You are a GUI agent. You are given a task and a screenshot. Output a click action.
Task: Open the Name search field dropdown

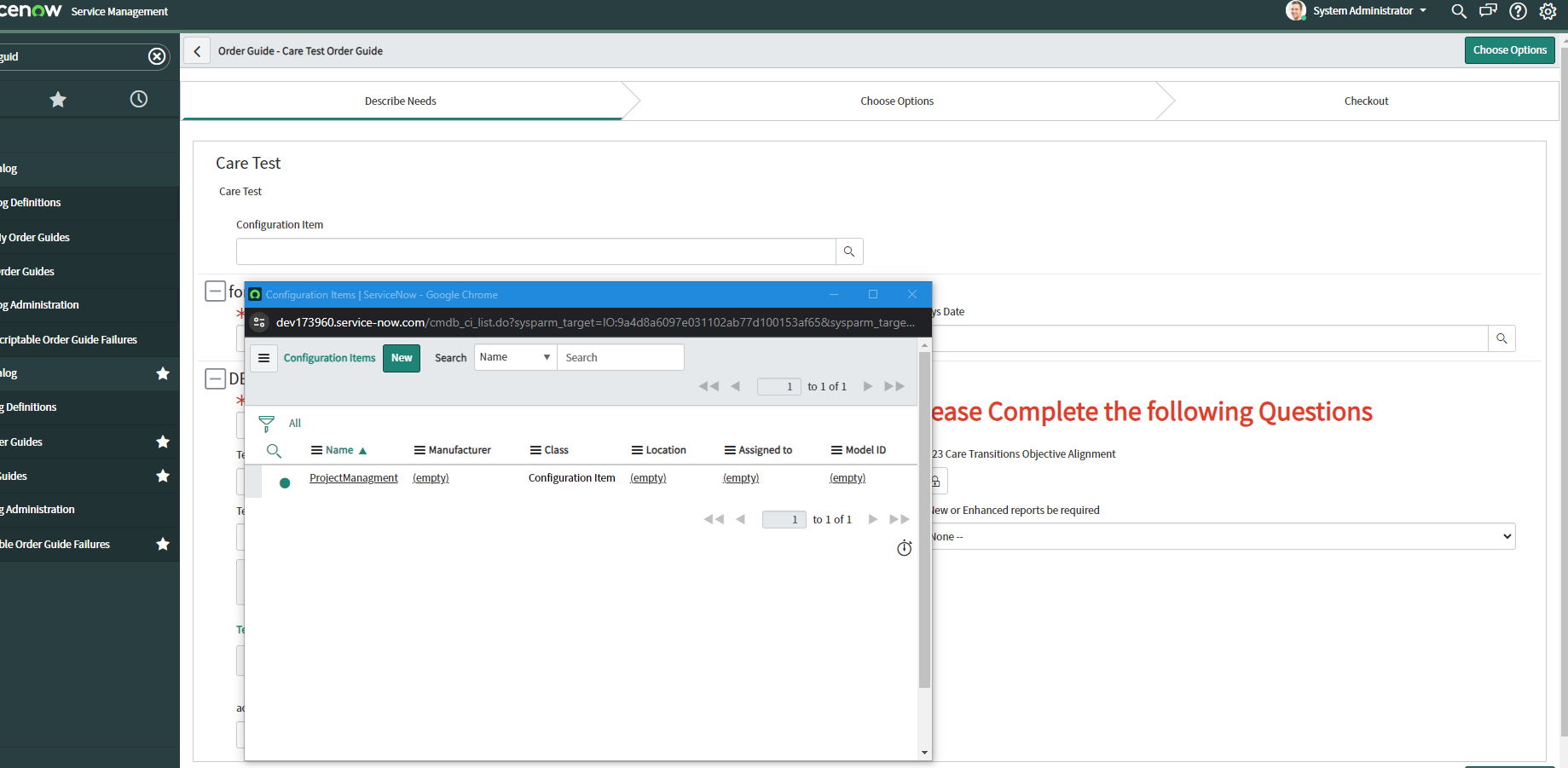point(515,357)
